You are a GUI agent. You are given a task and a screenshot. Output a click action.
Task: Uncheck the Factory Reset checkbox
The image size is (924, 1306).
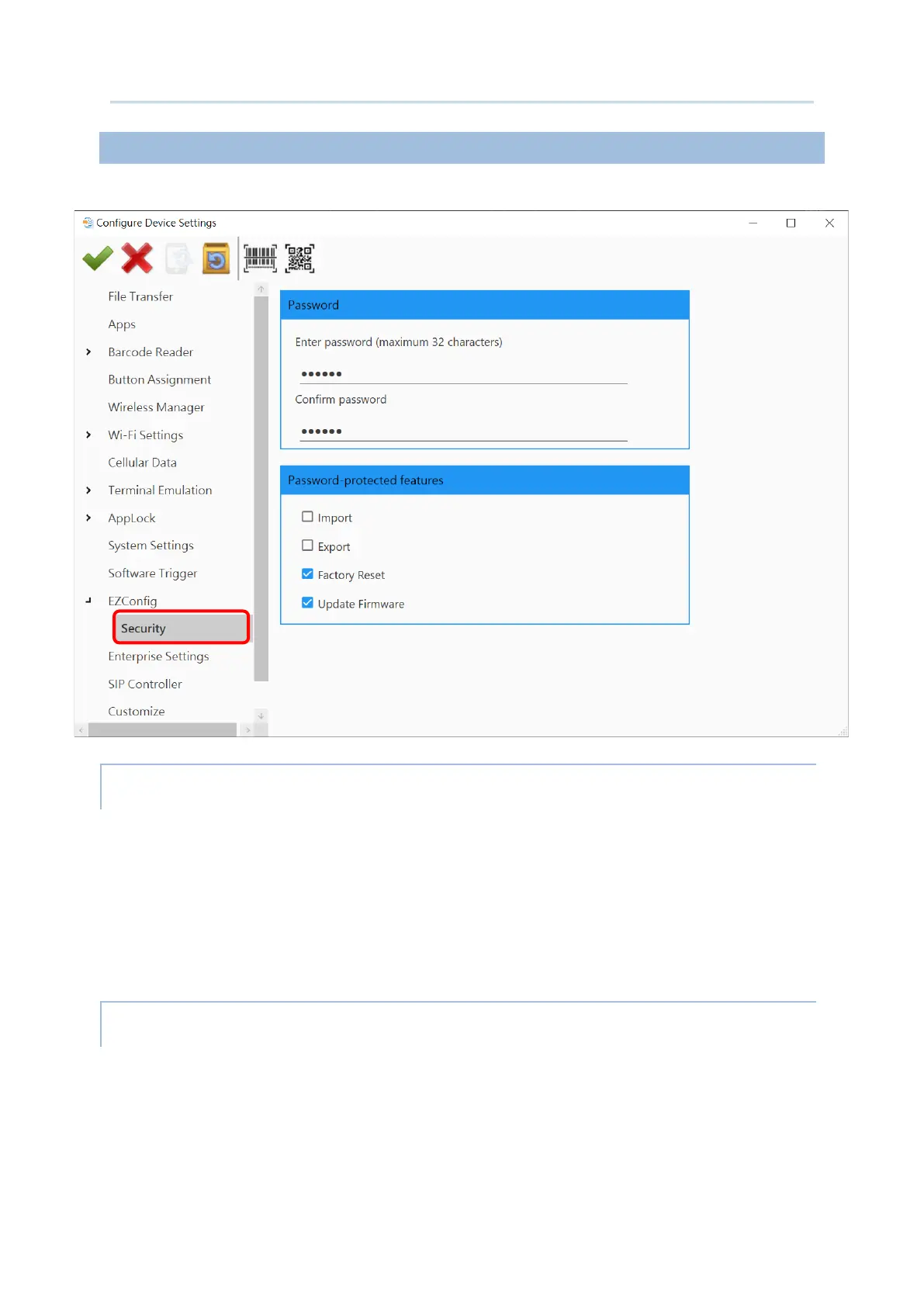307,574
